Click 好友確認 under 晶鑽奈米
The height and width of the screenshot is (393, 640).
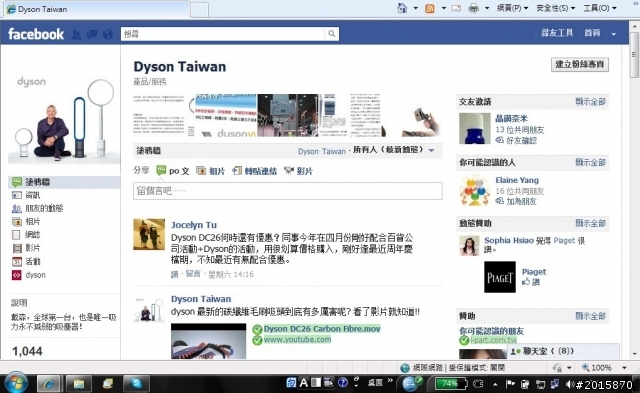pos(521,140)
